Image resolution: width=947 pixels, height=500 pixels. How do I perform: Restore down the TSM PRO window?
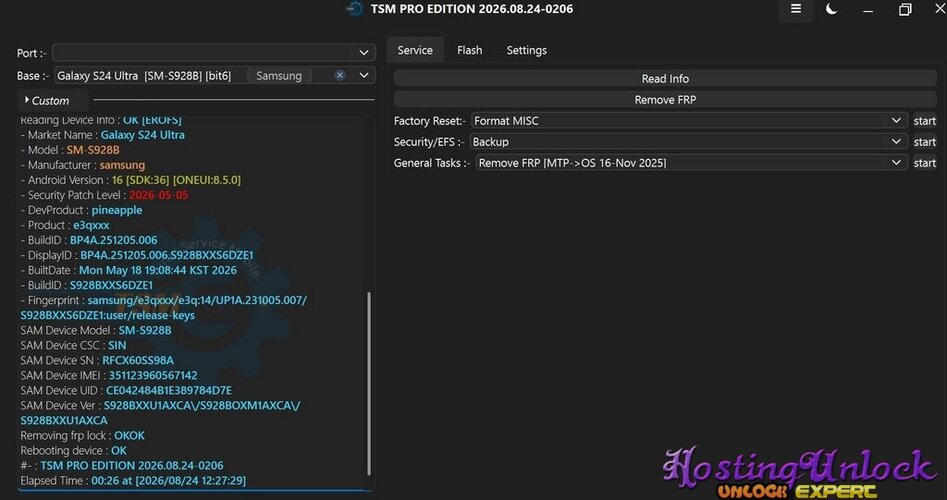[x=905, y=10]
